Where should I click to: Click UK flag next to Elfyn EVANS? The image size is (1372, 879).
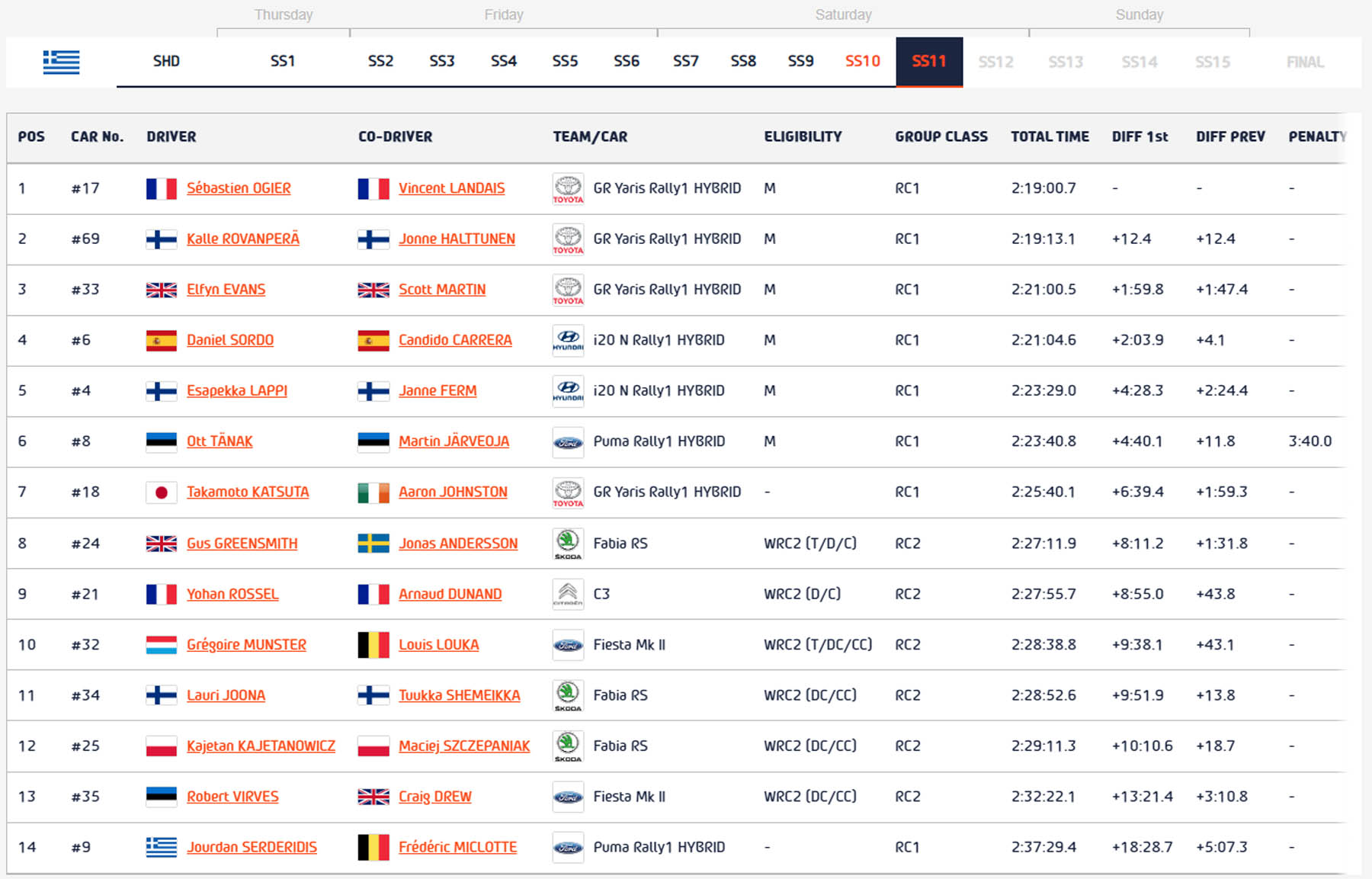(x=161, y=290)
